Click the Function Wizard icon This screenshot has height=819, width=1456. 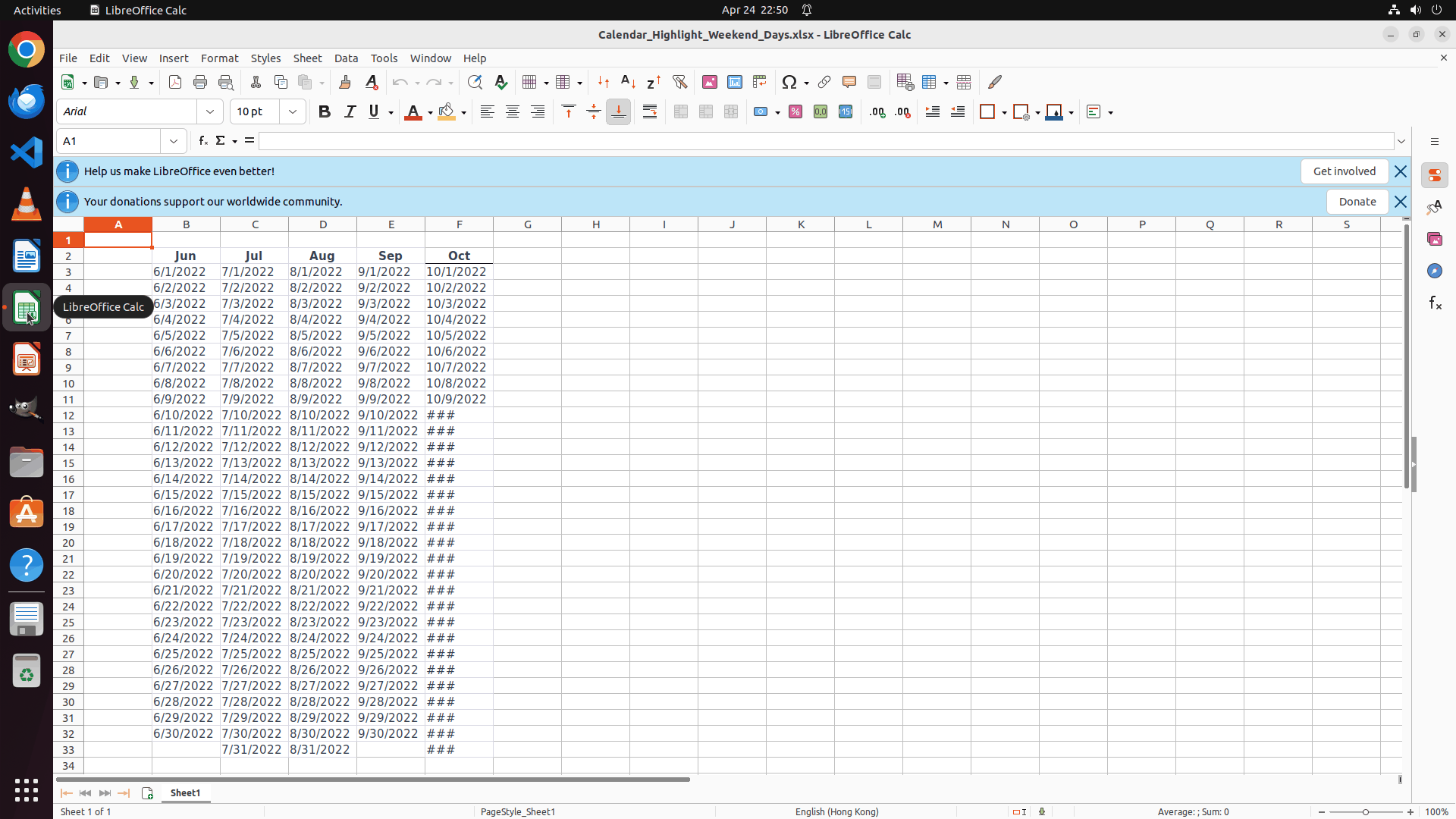pyautogui.click(x=203, y=141)
